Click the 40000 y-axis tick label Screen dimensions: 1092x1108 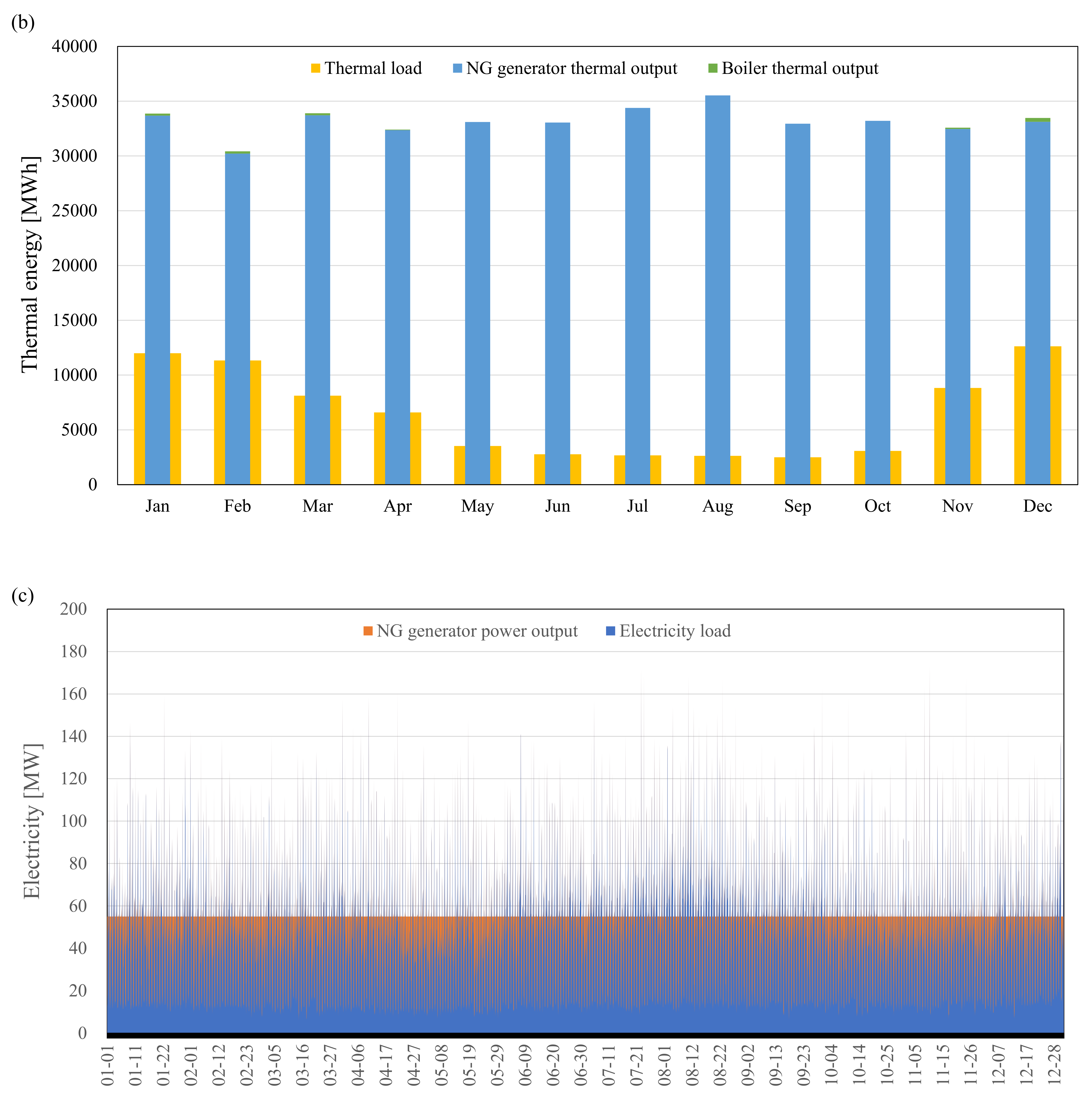coord(75,46)
